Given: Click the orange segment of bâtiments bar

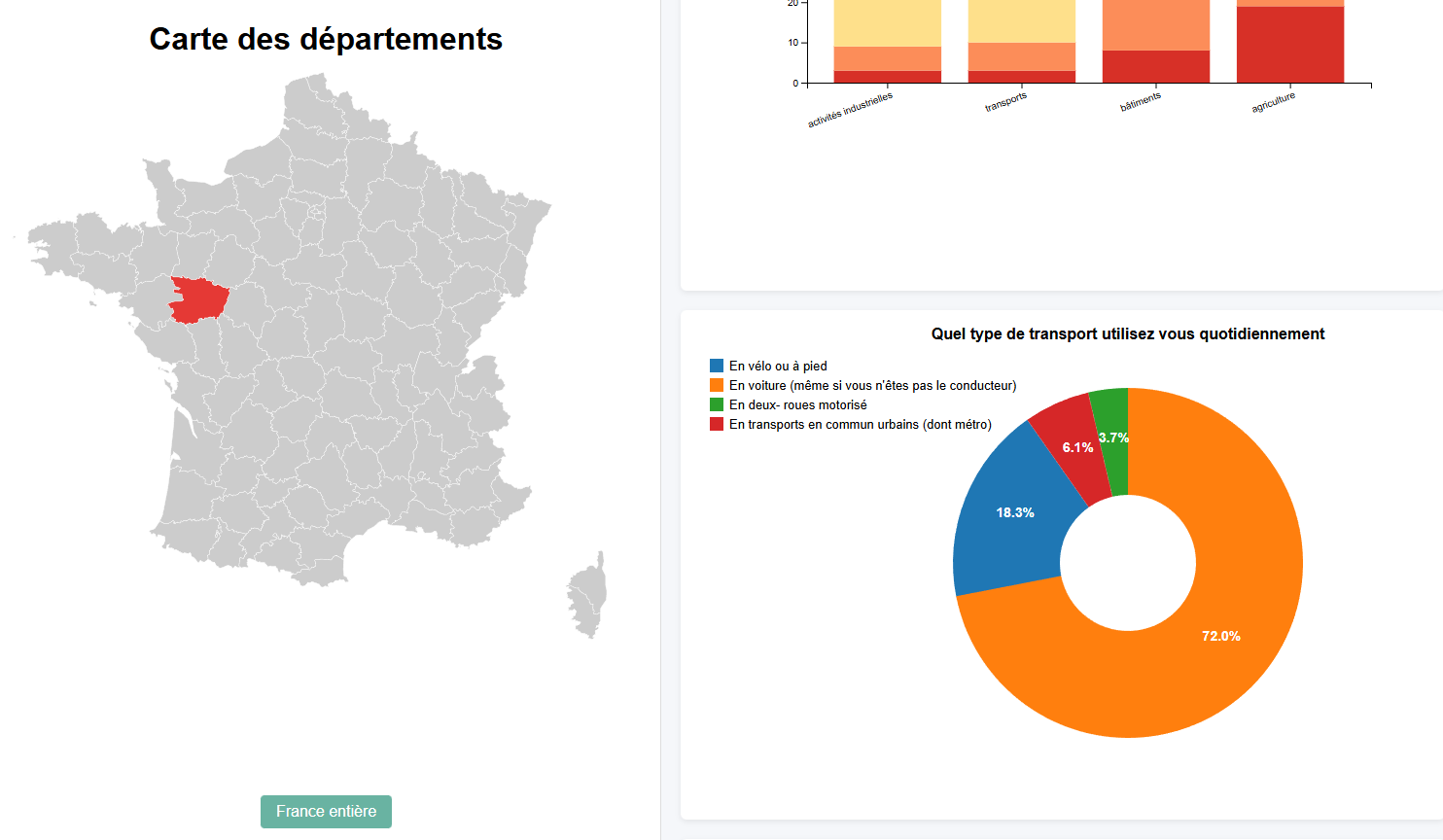Looking at the screenshot, I should [x=1155, y=25].
